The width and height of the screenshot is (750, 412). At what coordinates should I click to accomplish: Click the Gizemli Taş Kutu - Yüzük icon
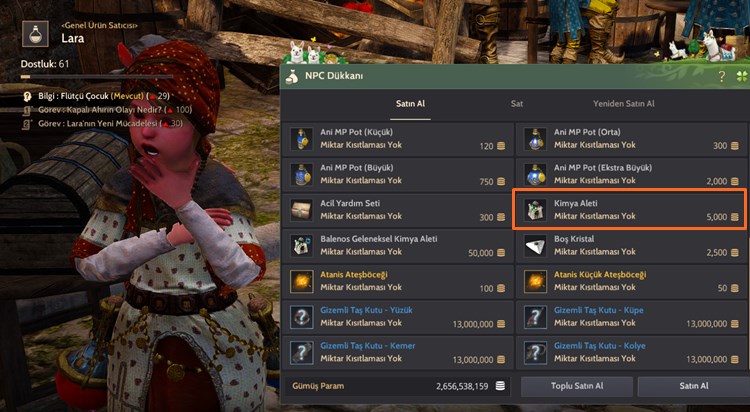coord(301,317)
